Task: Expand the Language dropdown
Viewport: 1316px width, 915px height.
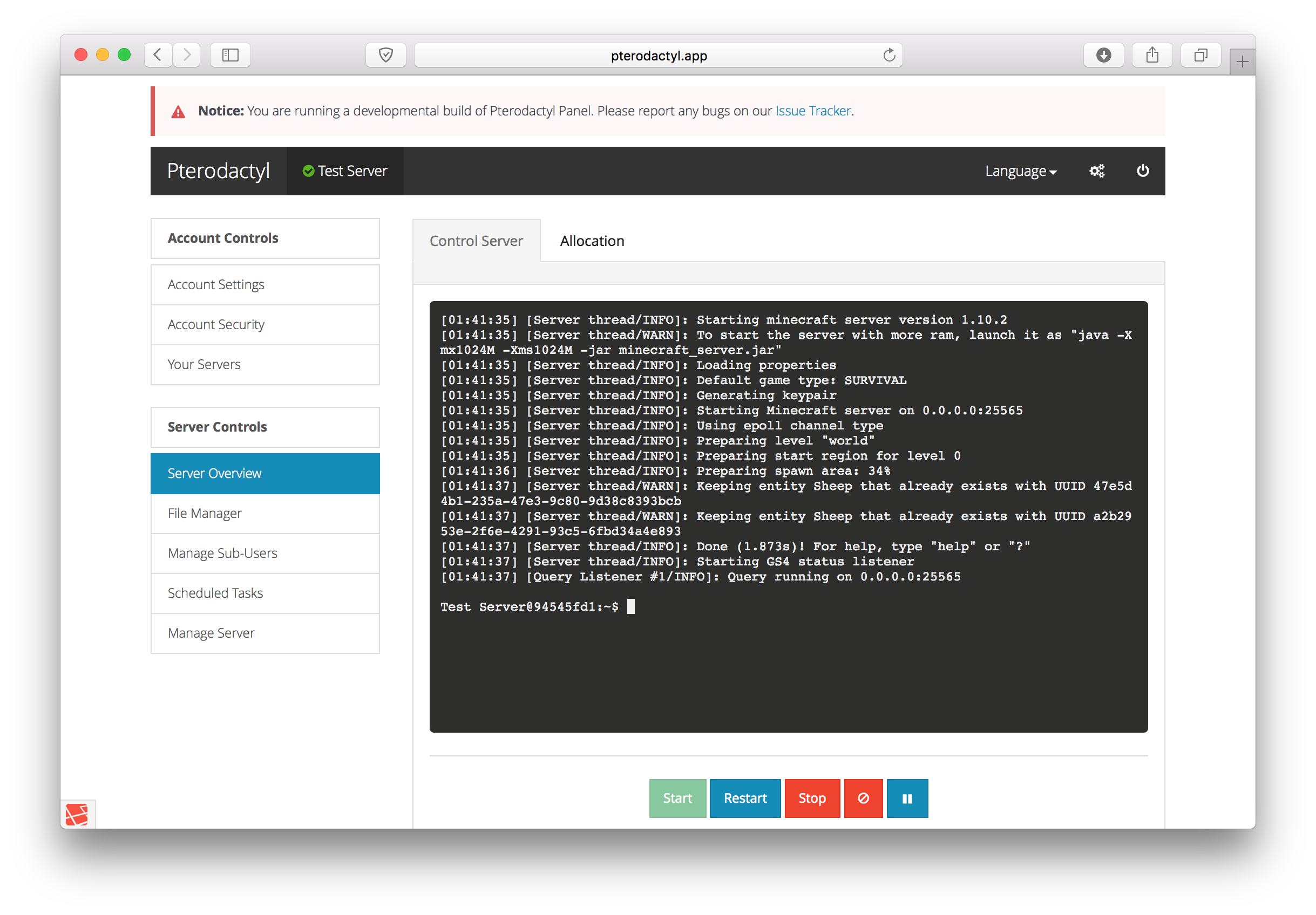Action: click(1020, 170)
